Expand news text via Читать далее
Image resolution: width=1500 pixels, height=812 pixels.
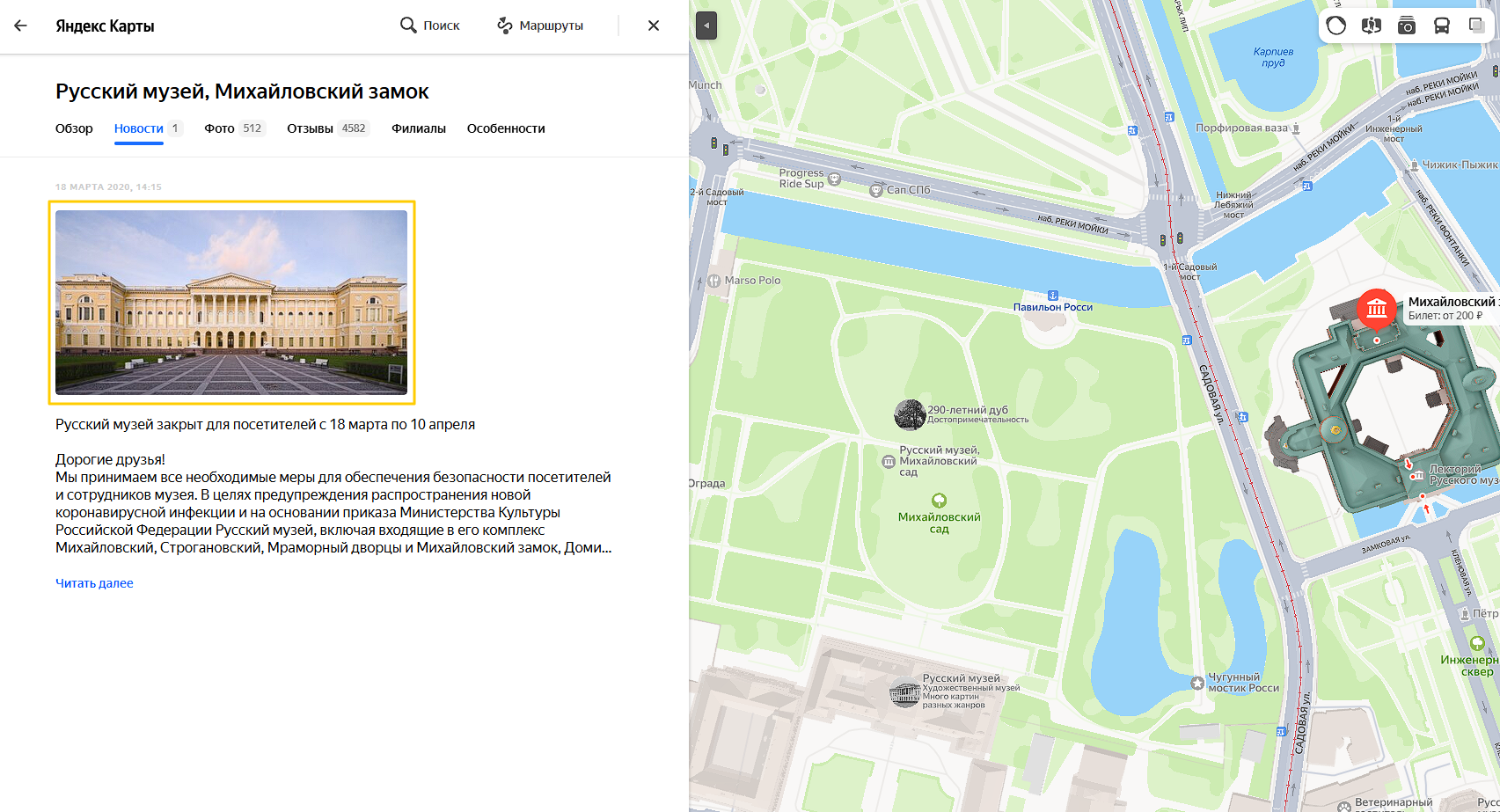94,583
